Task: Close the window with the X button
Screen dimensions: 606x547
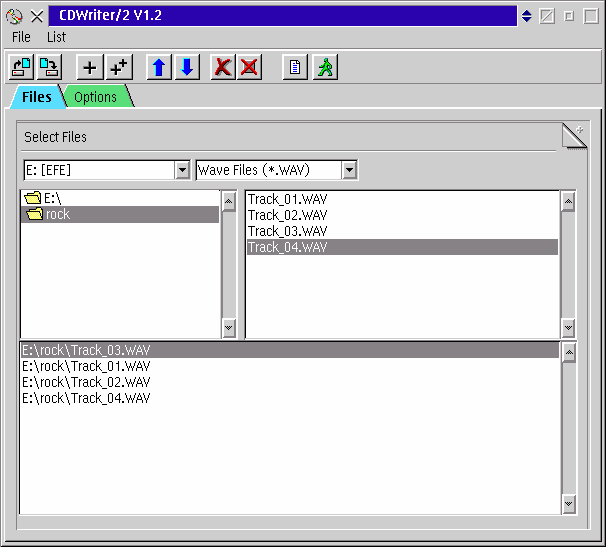Action: click(x=37, y=16)
